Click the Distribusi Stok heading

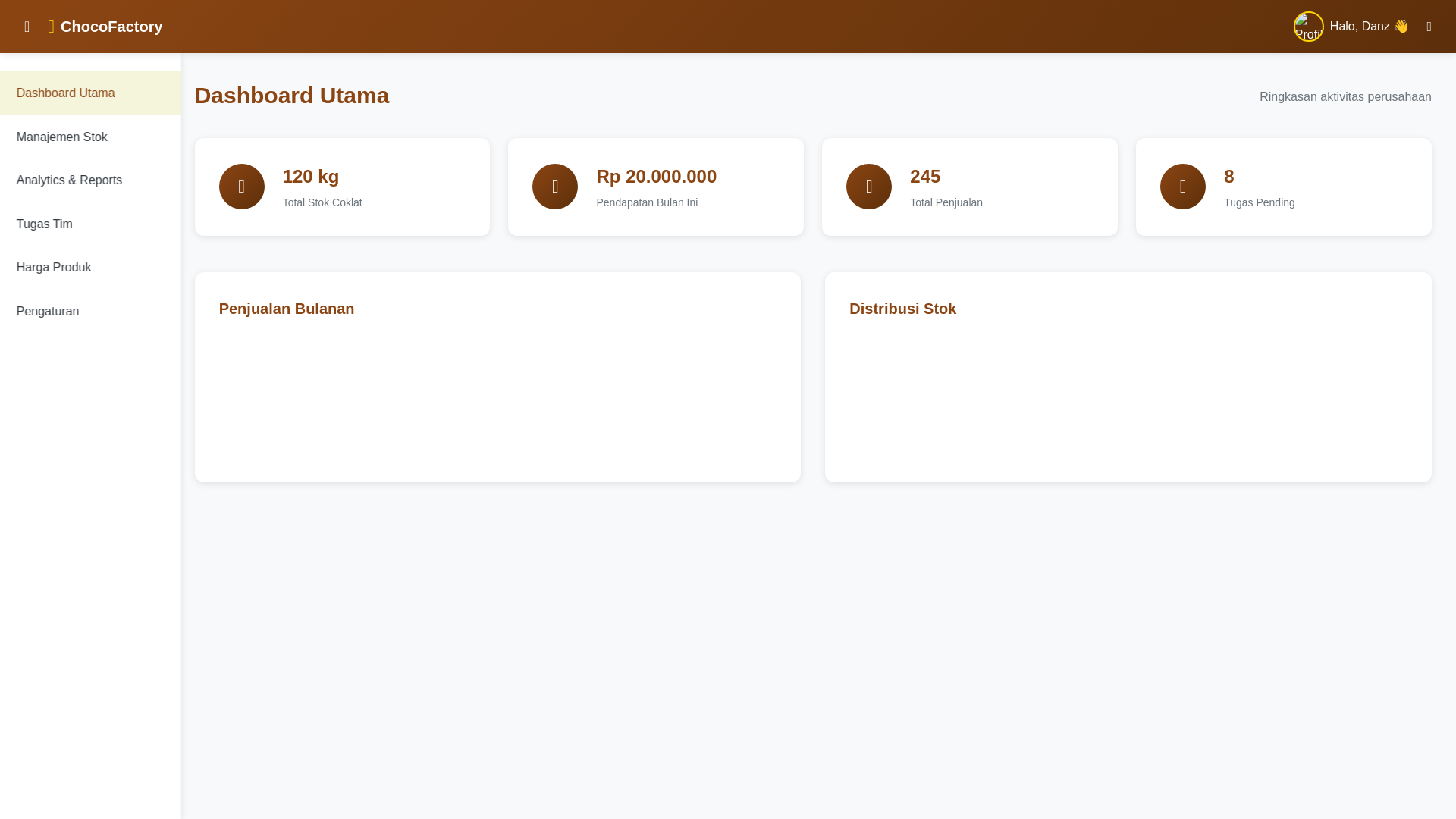(x=902, y=309)
